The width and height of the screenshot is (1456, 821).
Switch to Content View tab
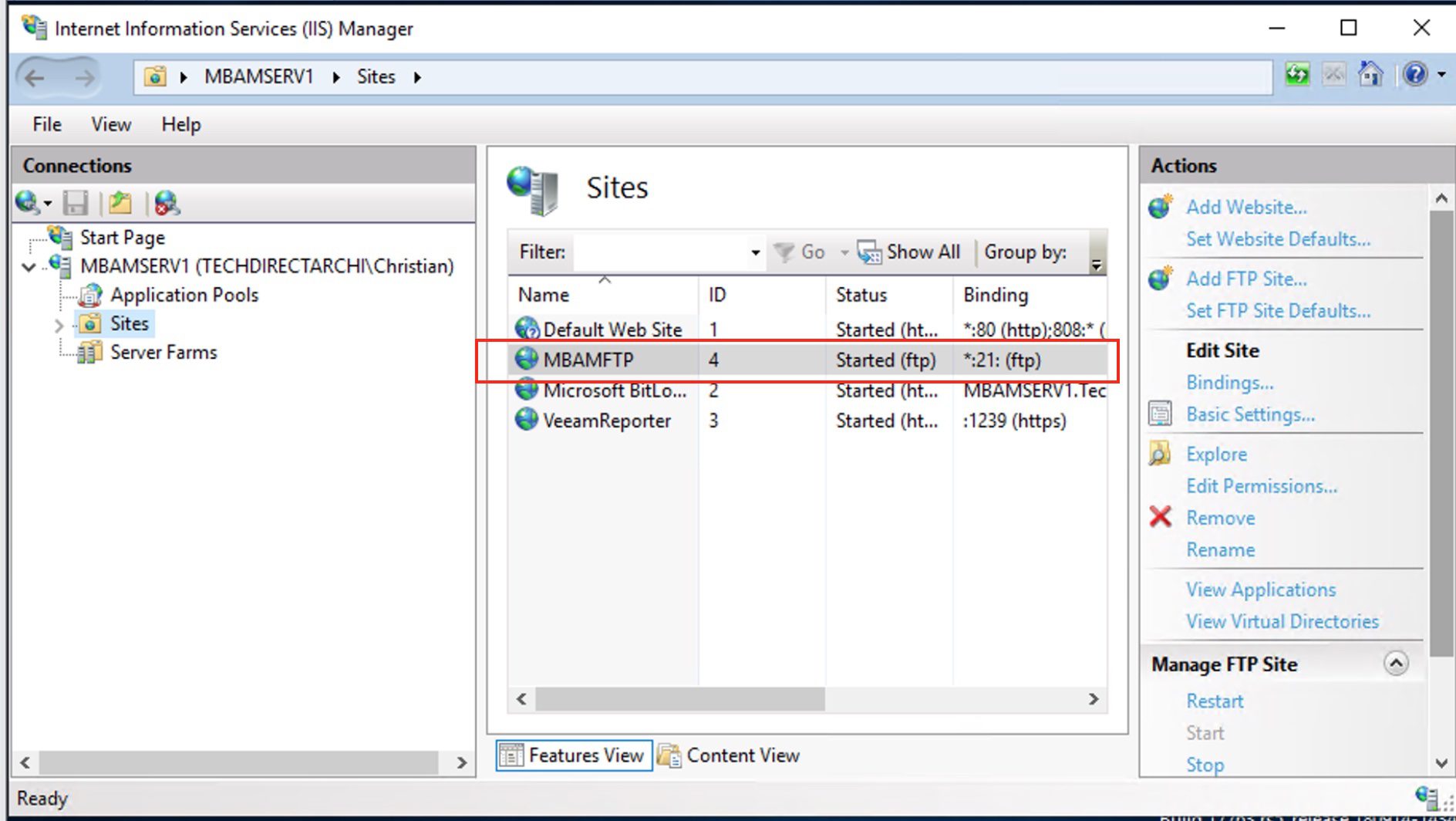730,755
